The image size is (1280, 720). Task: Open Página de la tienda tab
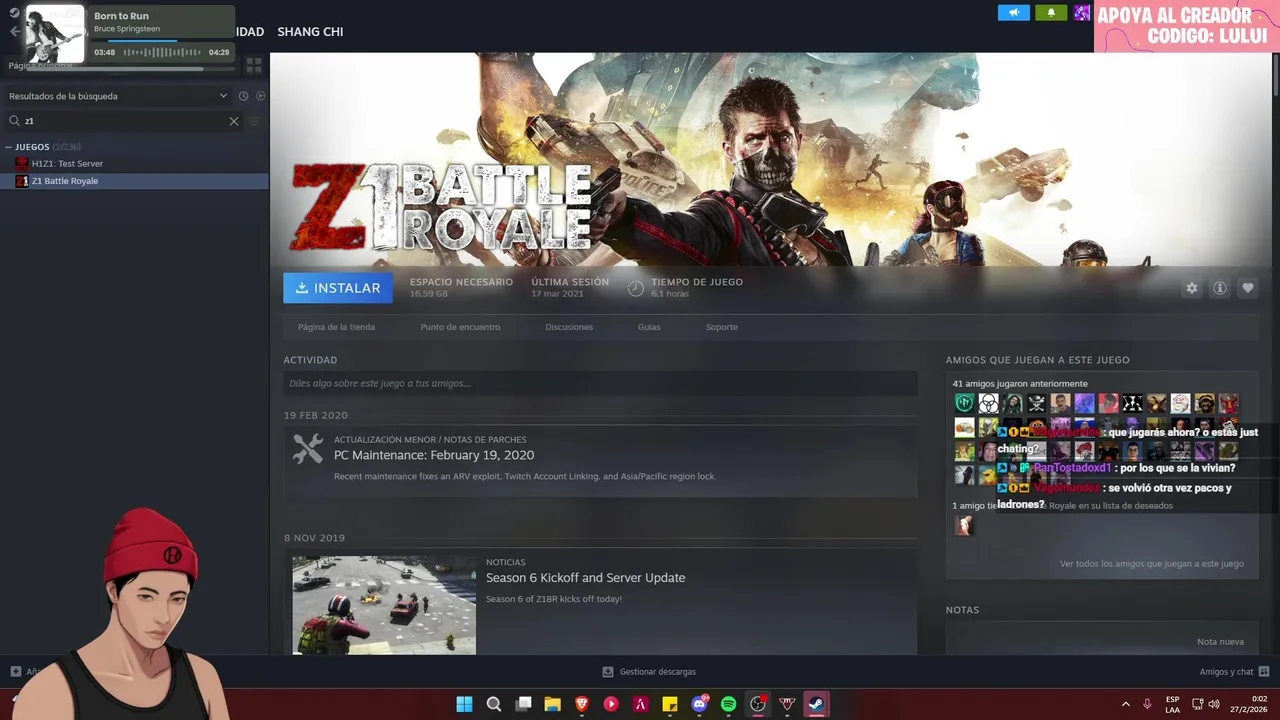(336, 327)
